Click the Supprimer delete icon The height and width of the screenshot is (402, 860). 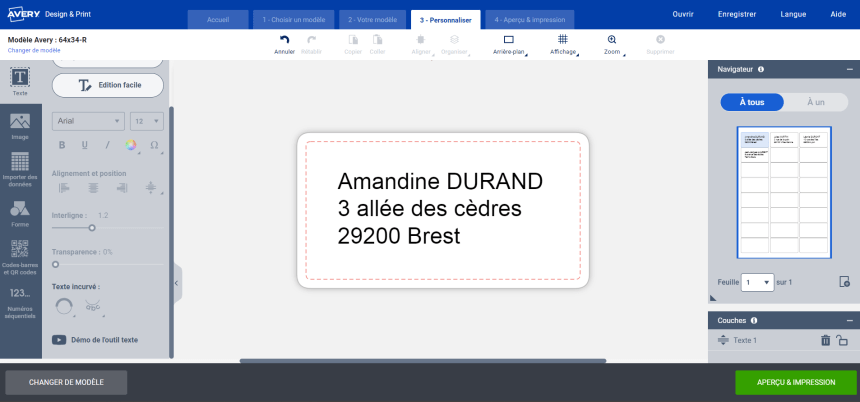[660, 39]
